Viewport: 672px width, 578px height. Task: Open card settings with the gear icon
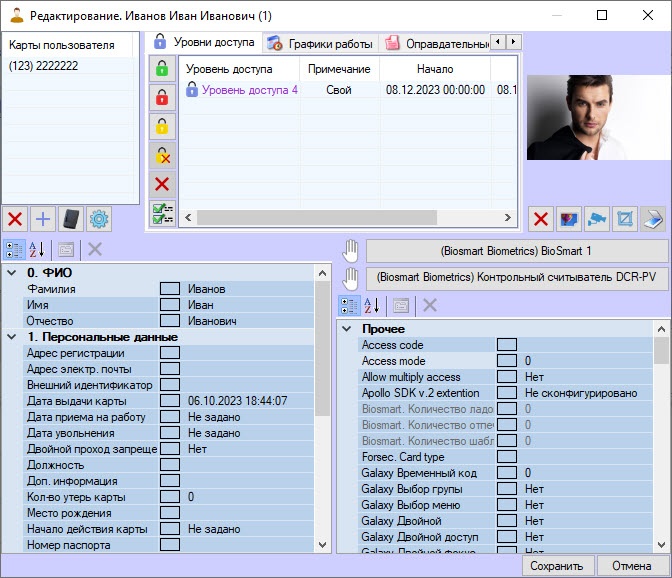coord(99,219)
